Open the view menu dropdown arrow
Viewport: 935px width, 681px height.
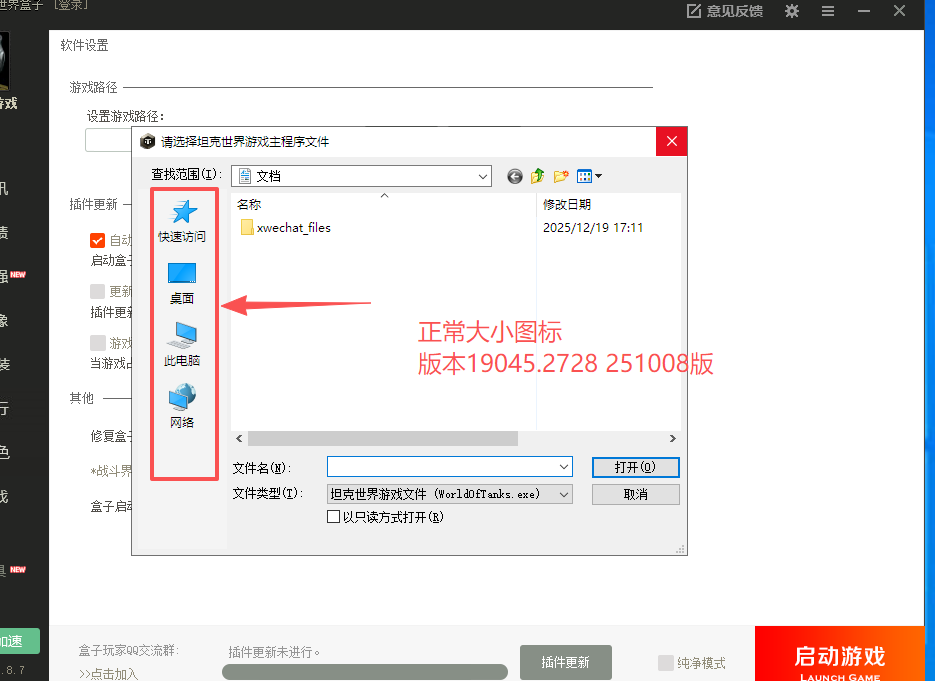(x=598, y=176)
